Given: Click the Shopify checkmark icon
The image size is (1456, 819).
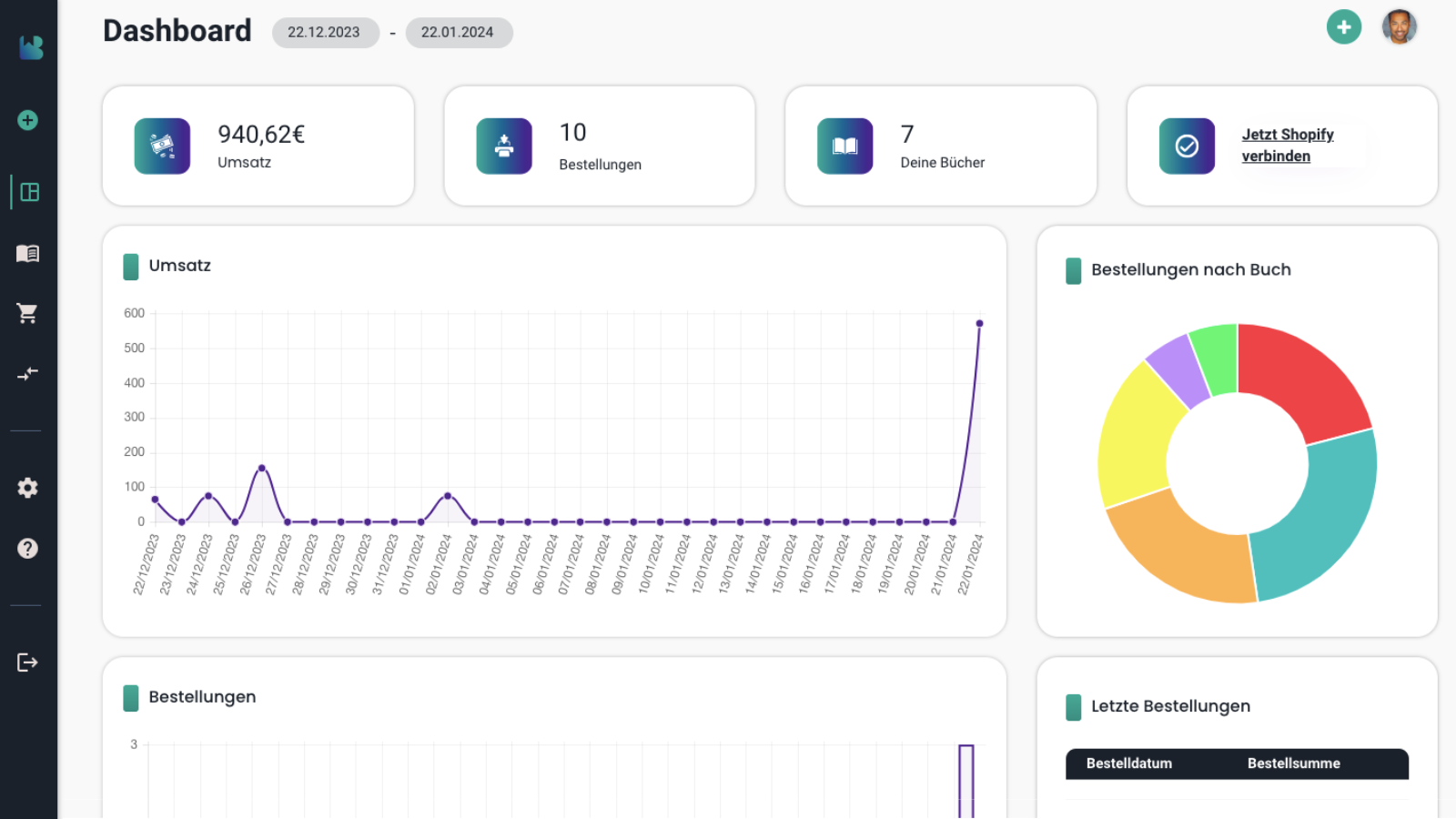Looking at the screenshot, I should click(x=1187, y=146).
